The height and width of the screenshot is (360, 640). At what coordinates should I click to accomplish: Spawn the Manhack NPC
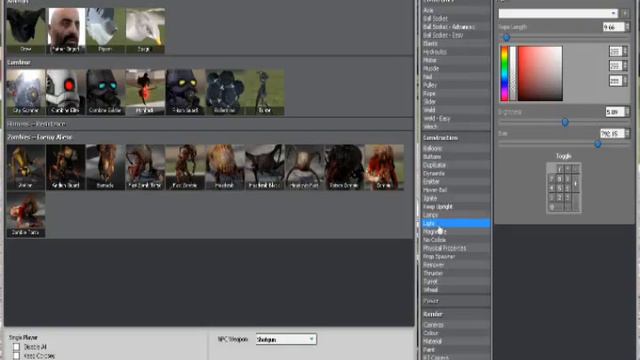145,92
